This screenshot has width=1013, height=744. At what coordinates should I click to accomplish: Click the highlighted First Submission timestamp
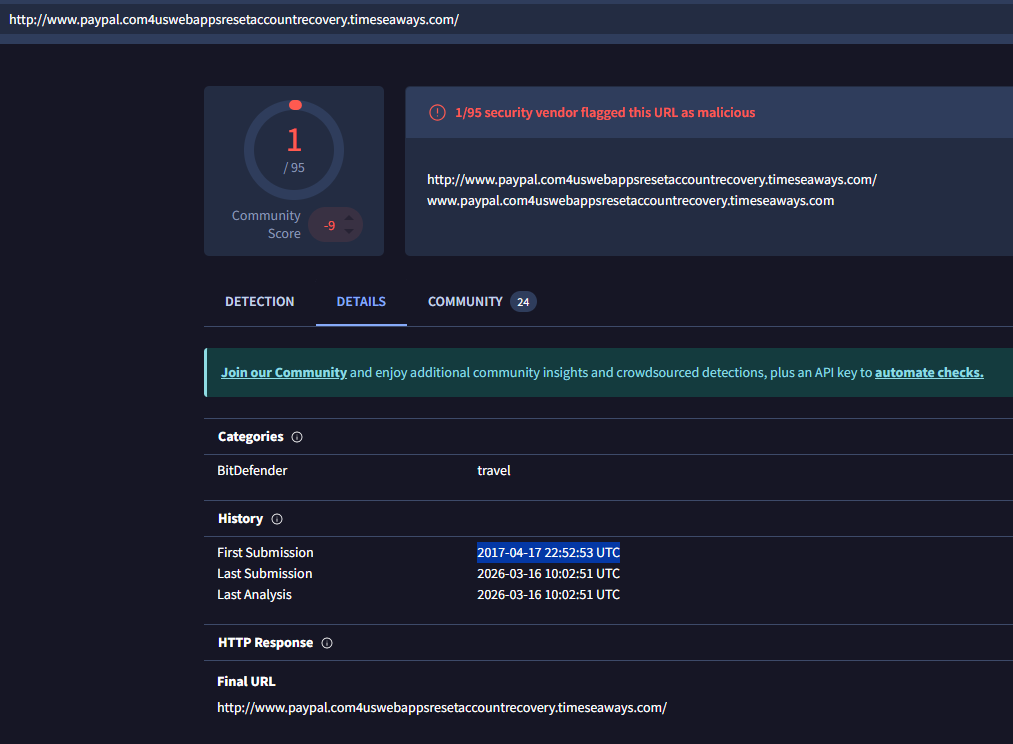point(548,553)
